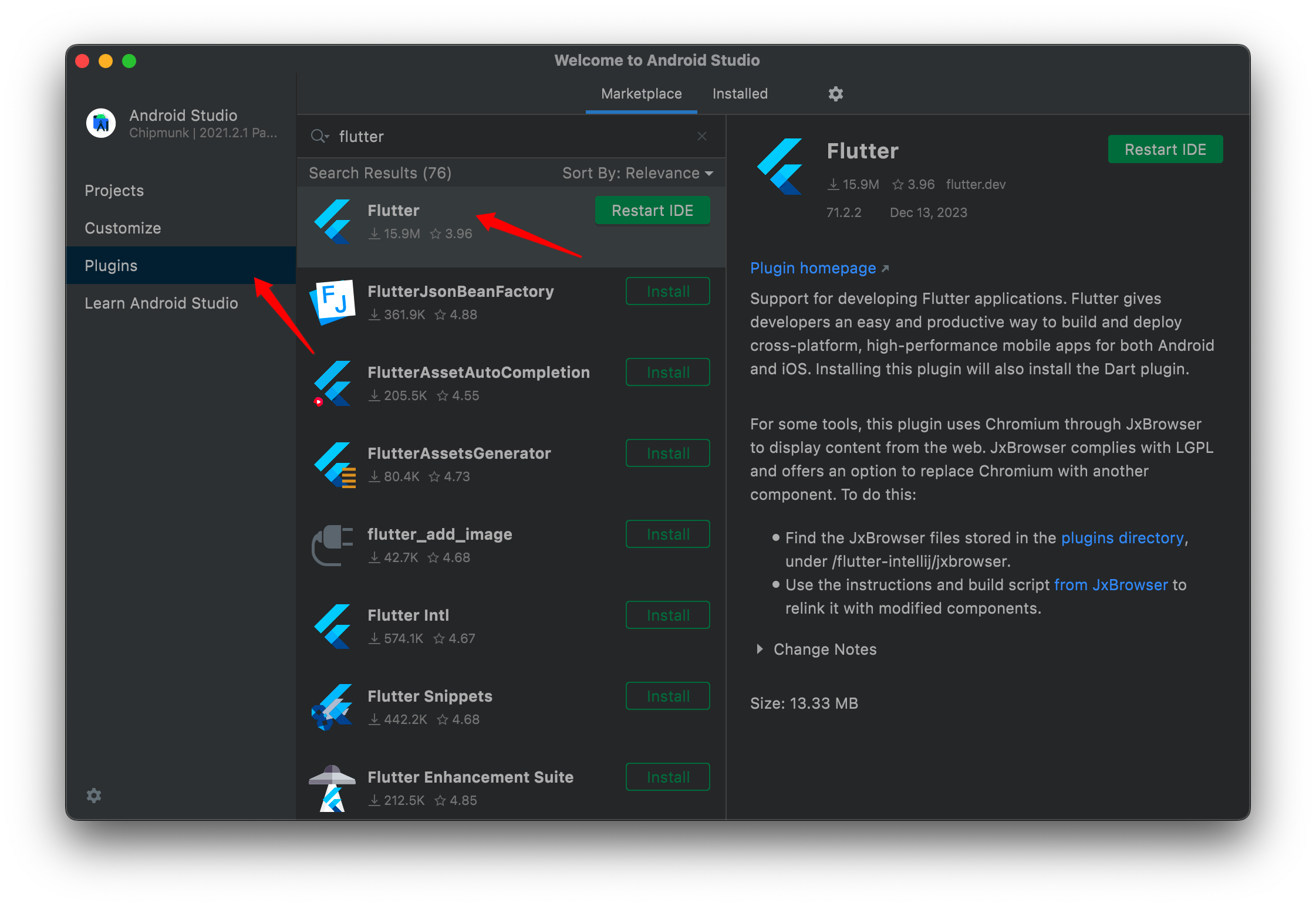Restart IDE from details pane header
The width and height of the screenshot is (1316, 907).
(1165, 150)
